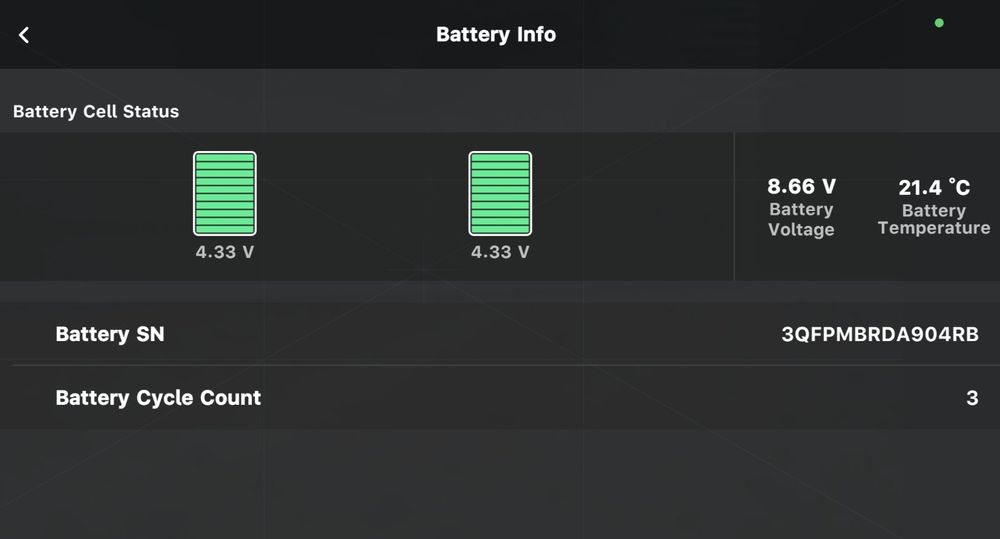
Task: Click the Battery Voltage caption
Action: pos(801,219)
